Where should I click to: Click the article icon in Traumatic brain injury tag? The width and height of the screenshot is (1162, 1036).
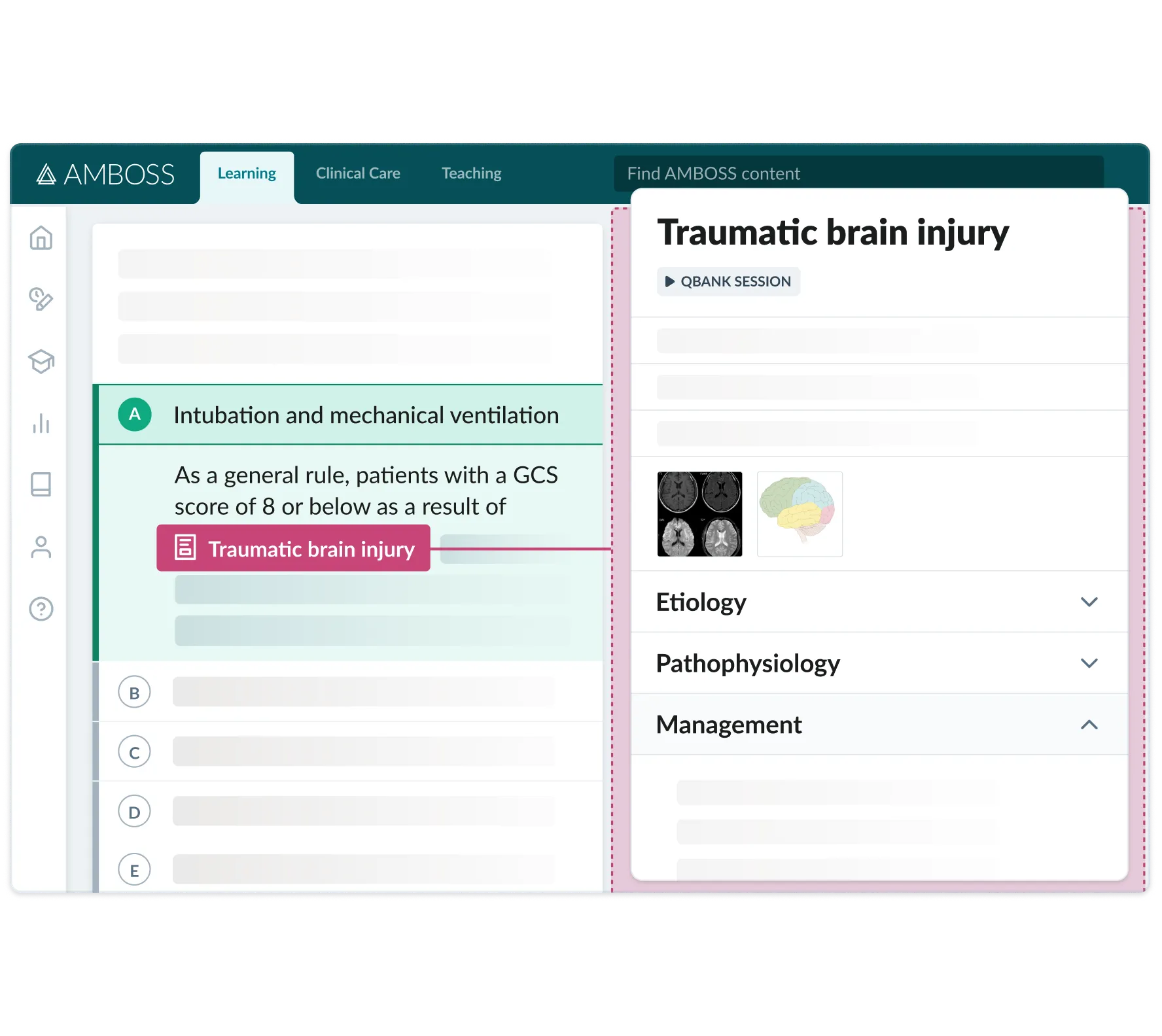click(x=185, y=547)
